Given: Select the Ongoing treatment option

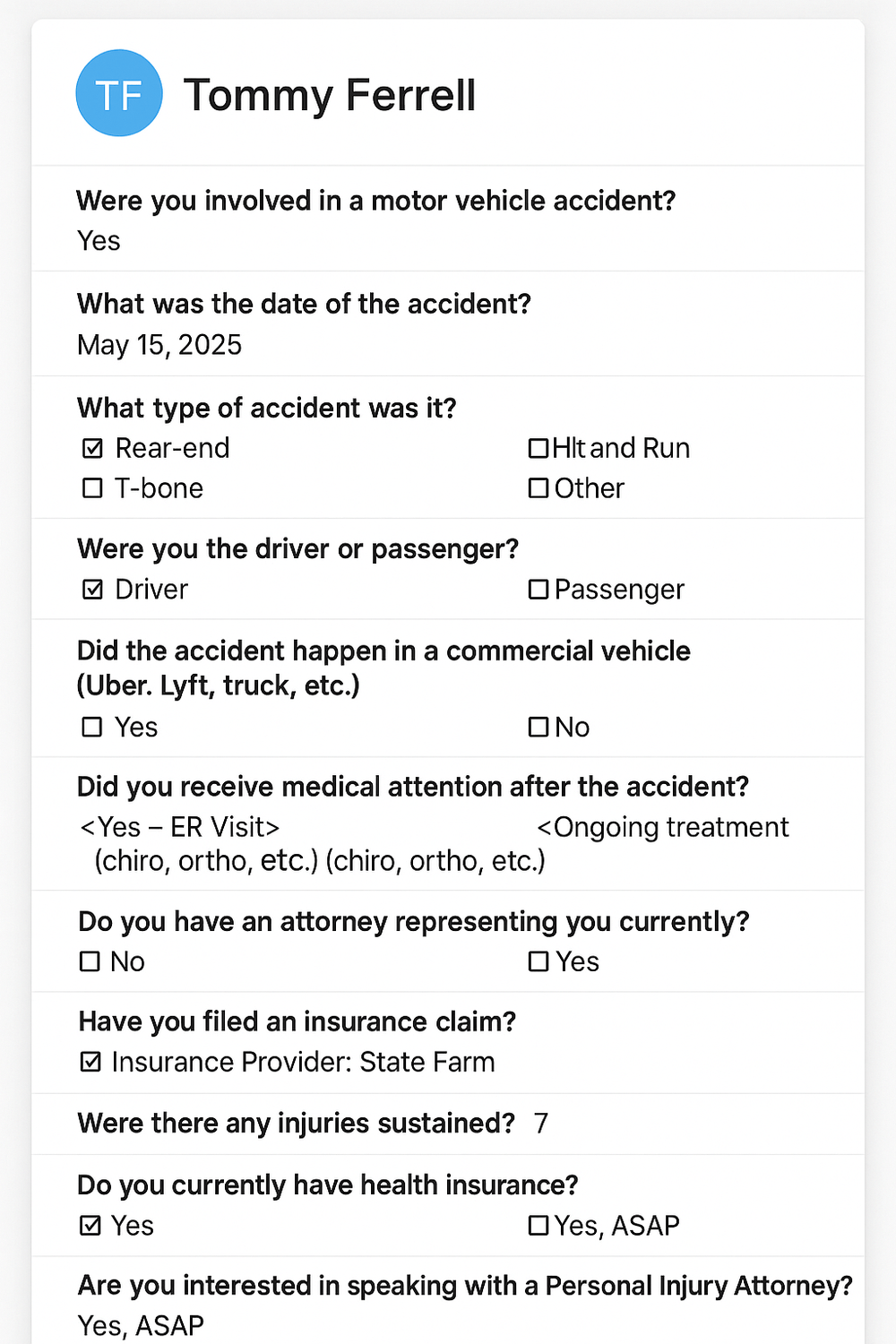Looking at the screenshot, I should point(663,827).
